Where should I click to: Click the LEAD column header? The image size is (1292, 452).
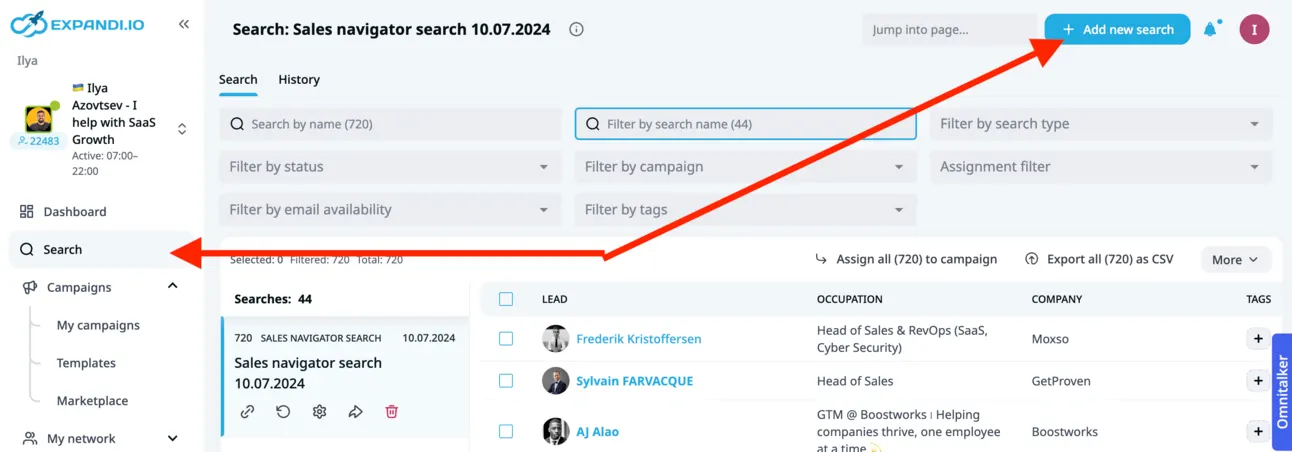click(554, 299)
